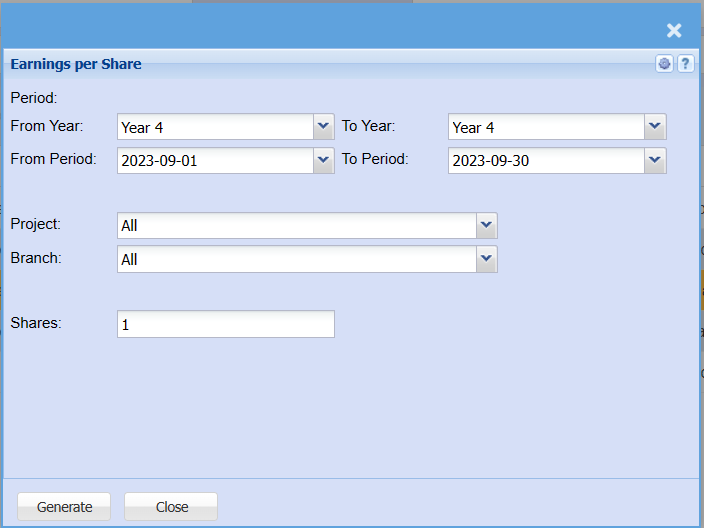The height and width of the screenshot is (528, 704).
Task: Open the settings gear in the panel header
Action: point(664,64)
